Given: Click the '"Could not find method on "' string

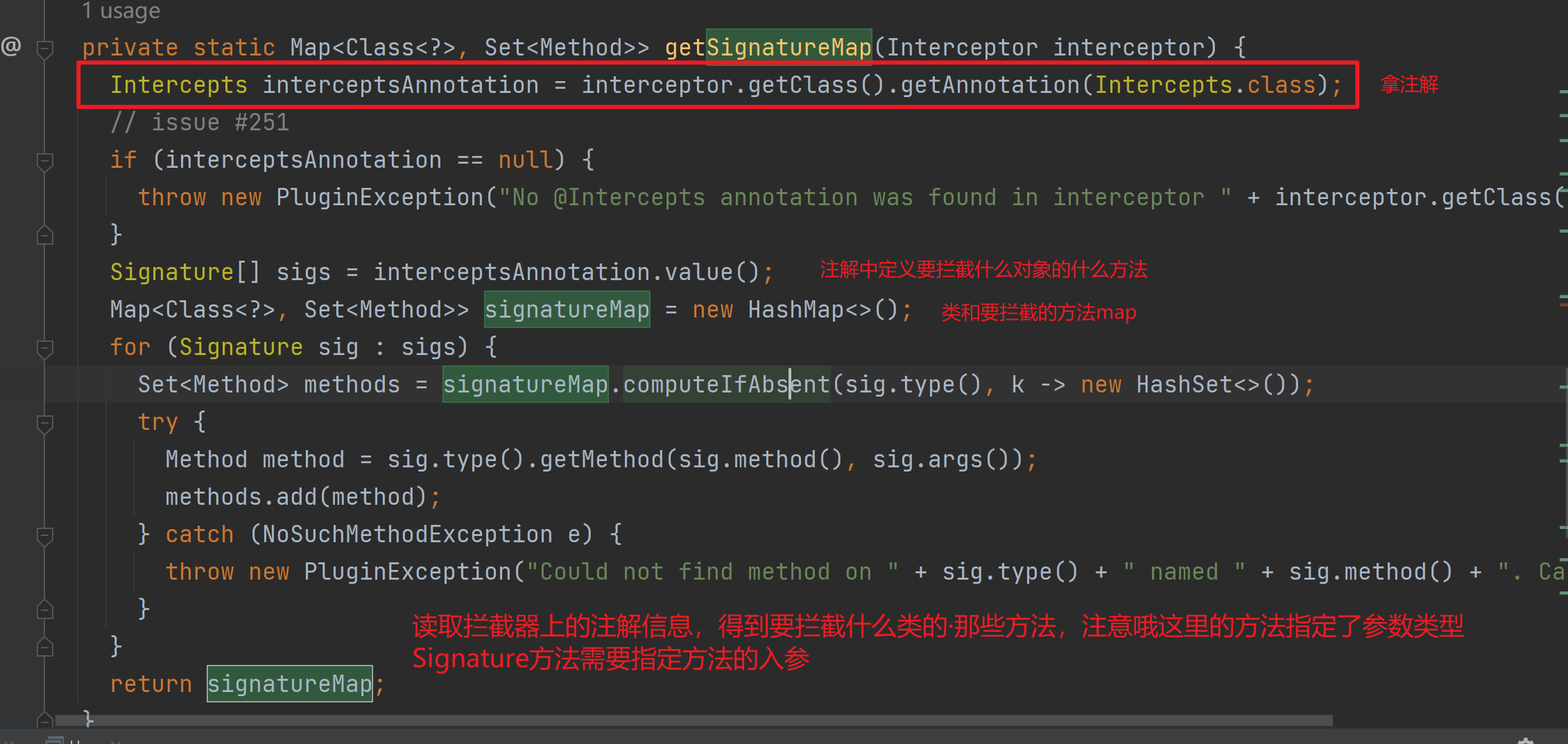Looking at the screenshot, I should pos(712,571).
